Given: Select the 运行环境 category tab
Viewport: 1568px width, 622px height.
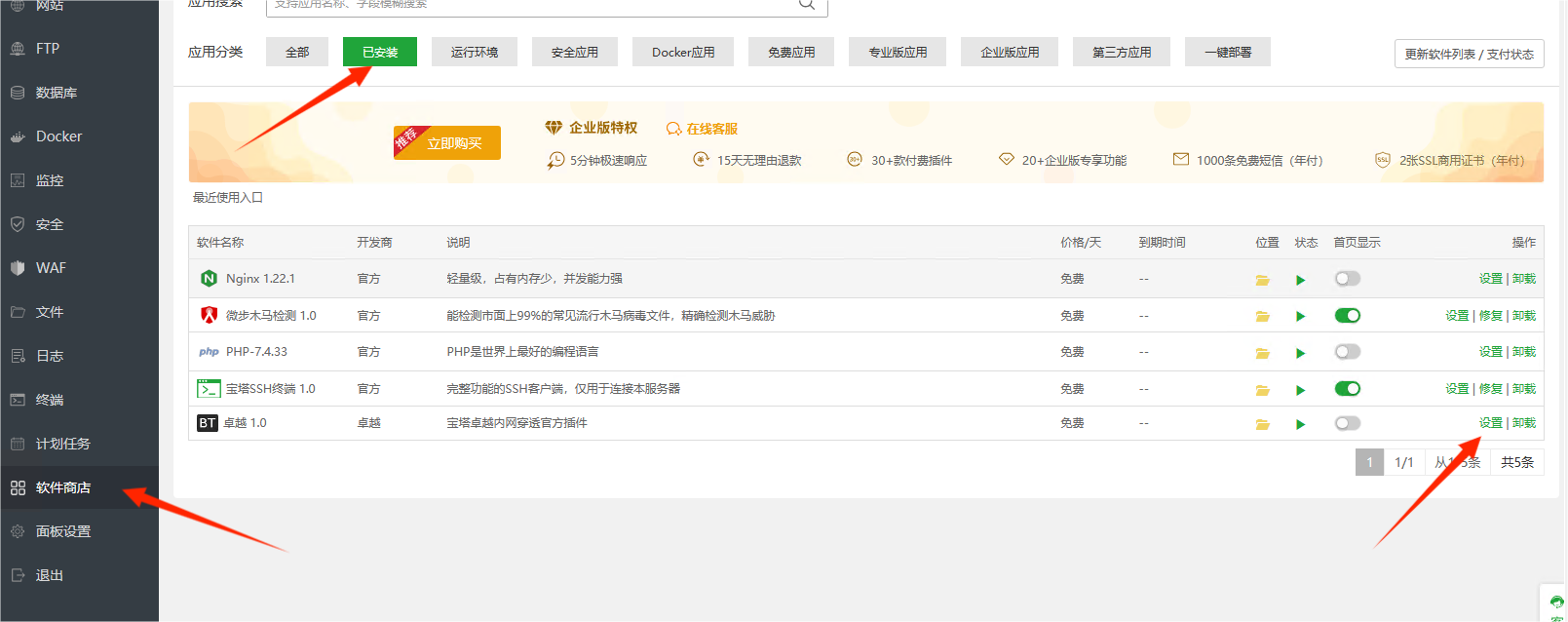Looking at the screenshot, I should [x=475, y=52].
